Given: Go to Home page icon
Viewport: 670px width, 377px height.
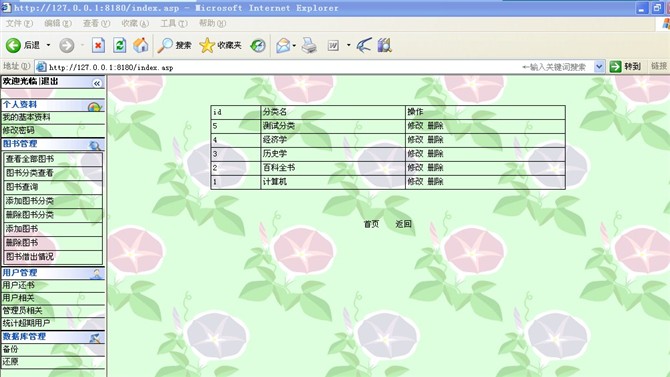Looking at the screenshot, I should [x=141, y=45].
